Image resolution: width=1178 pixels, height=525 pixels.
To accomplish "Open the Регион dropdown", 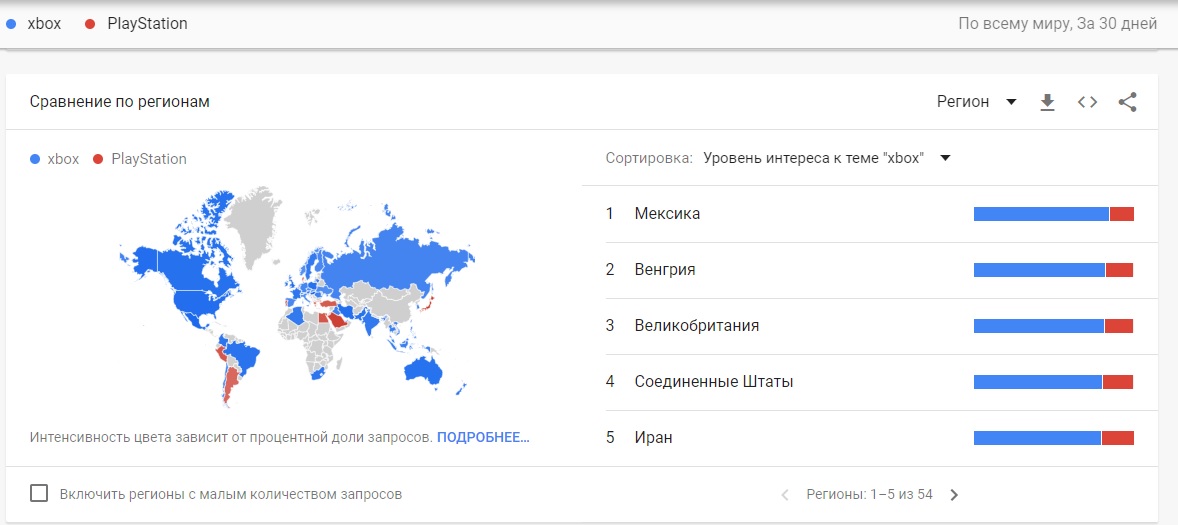I will point(976,102).
